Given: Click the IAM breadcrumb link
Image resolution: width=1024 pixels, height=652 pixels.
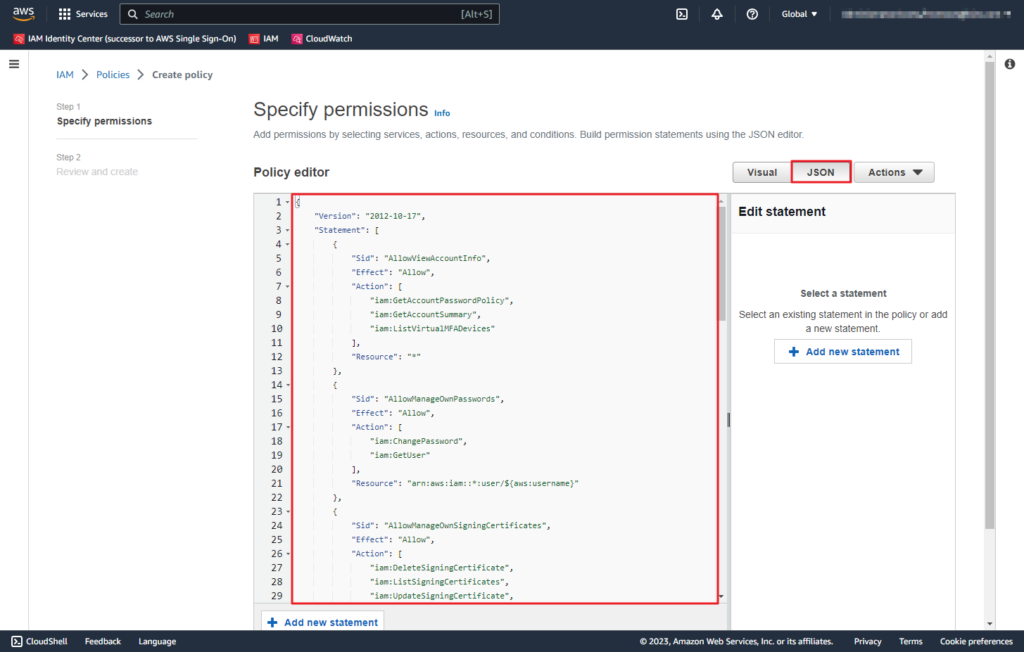Looking at the screenshot, I should pos(65,74).
